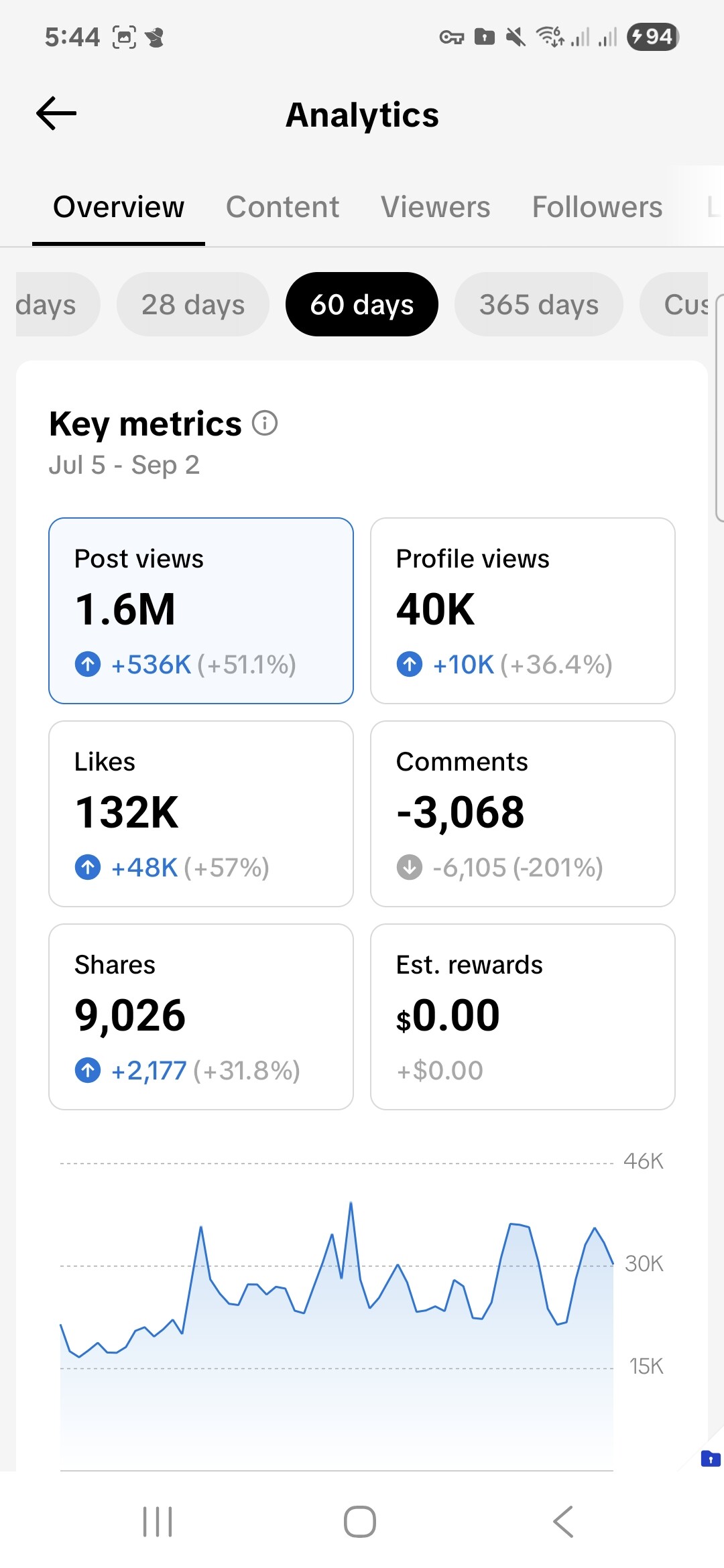The width and height of the screenshot is (724, 1568).
Task: Tap the highest peak on the views chart
Action: coord(351,1203)
